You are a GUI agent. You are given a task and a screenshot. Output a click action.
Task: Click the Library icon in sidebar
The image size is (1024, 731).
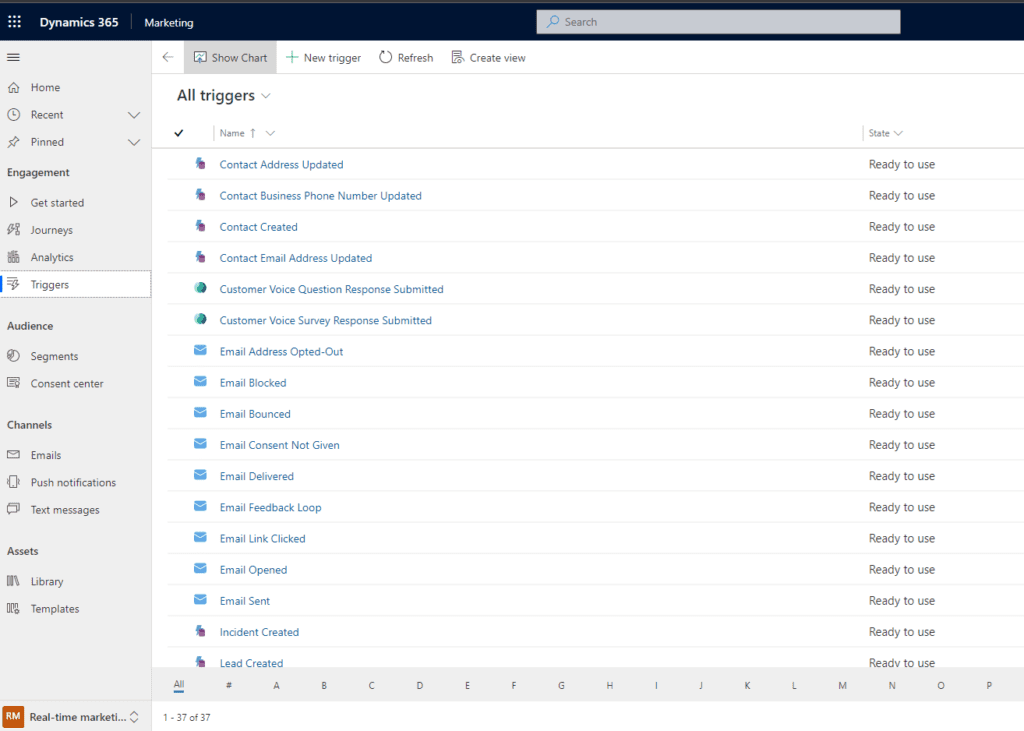[14, 581]
